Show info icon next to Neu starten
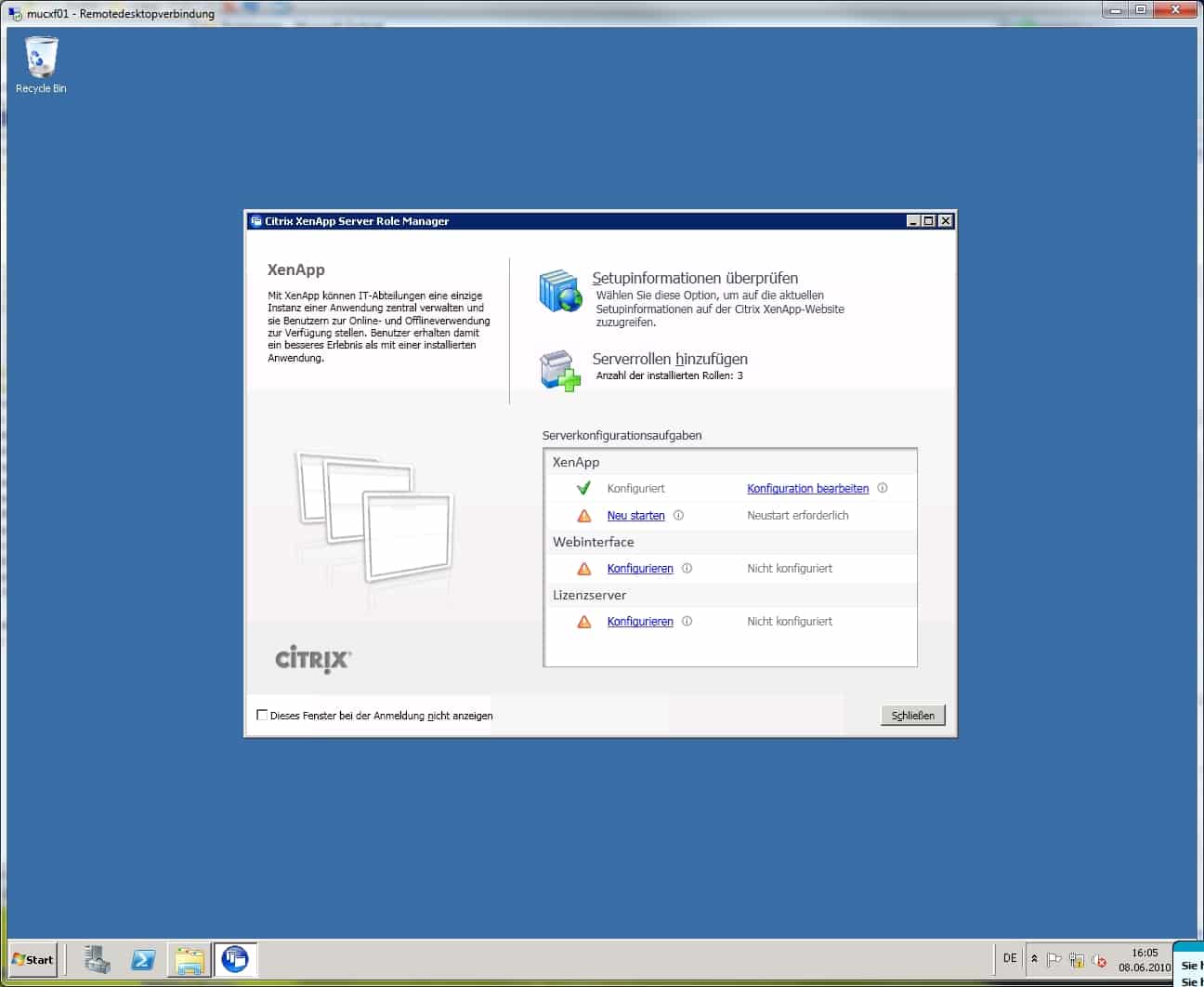The image size is (1204, 987). (x=678, y=515)
